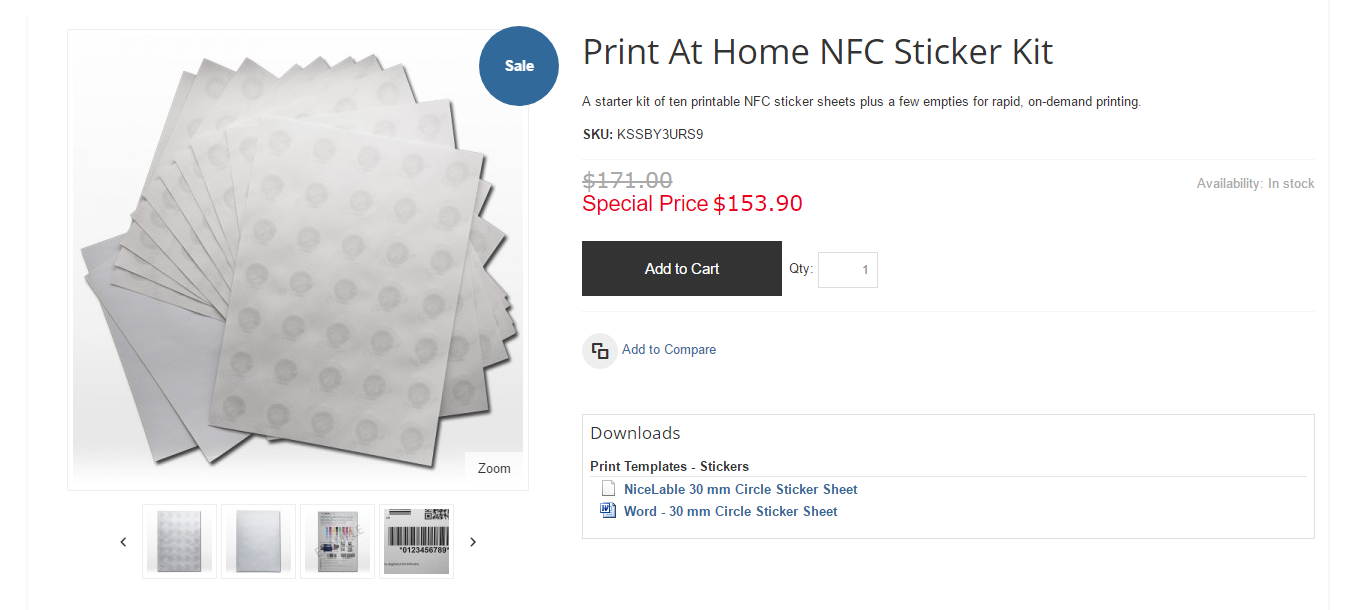Click the Print At Home NFC Sticker Kit title
Viewport: 1355px width, 610px height.
click(x=818, y=52)
